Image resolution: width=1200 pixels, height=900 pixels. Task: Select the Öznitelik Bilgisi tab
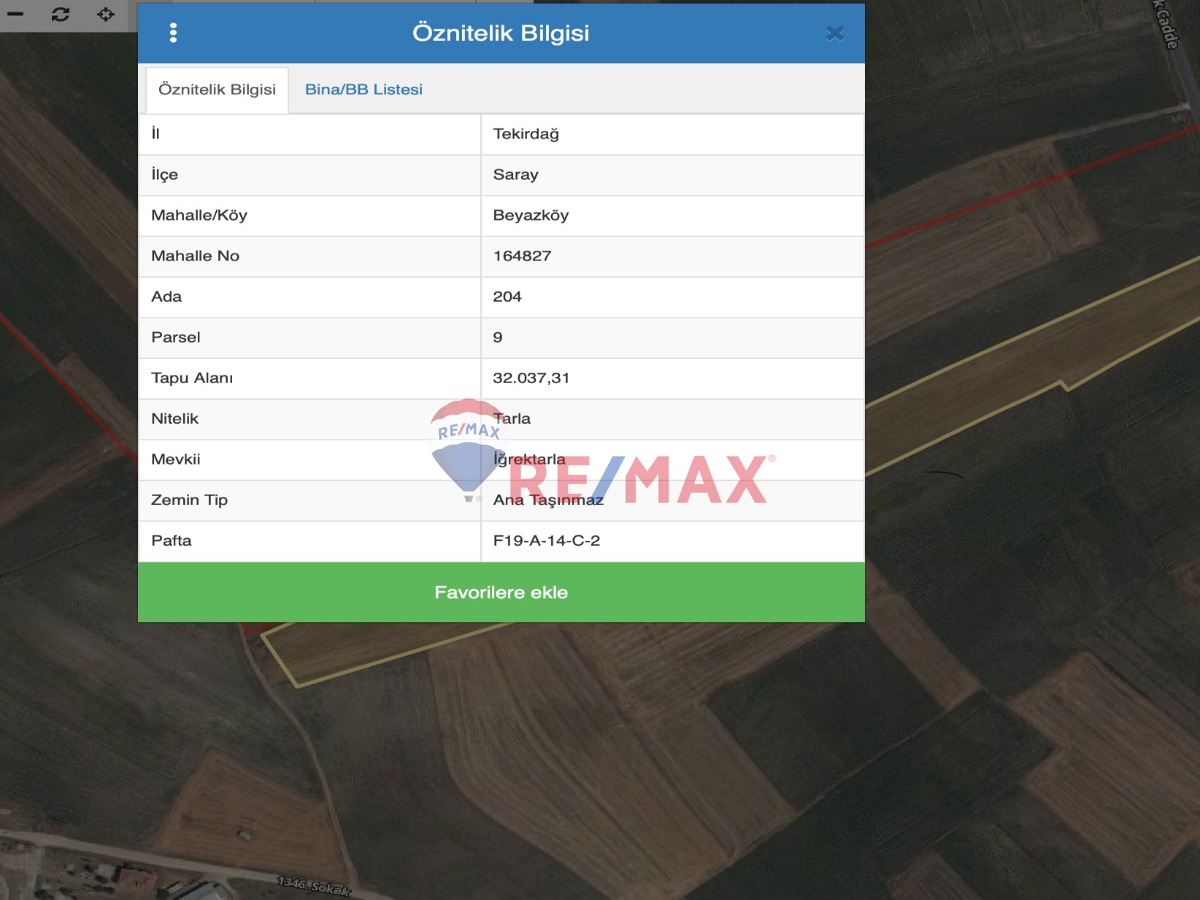[217, 89]
